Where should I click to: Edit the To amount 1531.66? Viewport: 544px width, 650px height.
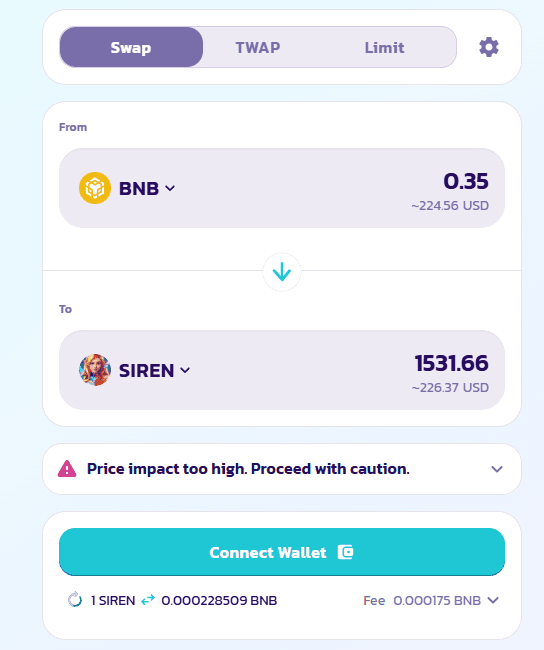click(452, 363)
